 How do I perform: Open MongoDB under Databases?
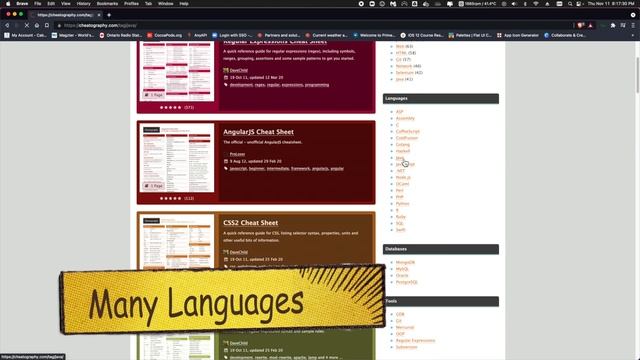click(405, 262)
